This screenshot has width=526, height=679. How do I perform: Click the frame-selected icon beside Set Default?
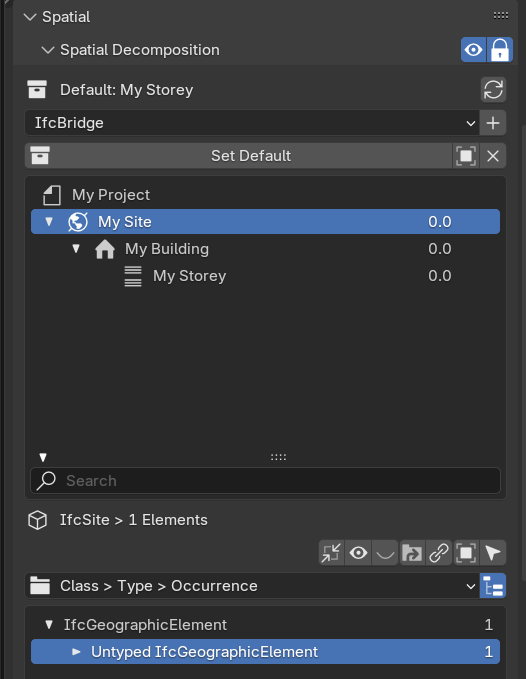[466, 156]
